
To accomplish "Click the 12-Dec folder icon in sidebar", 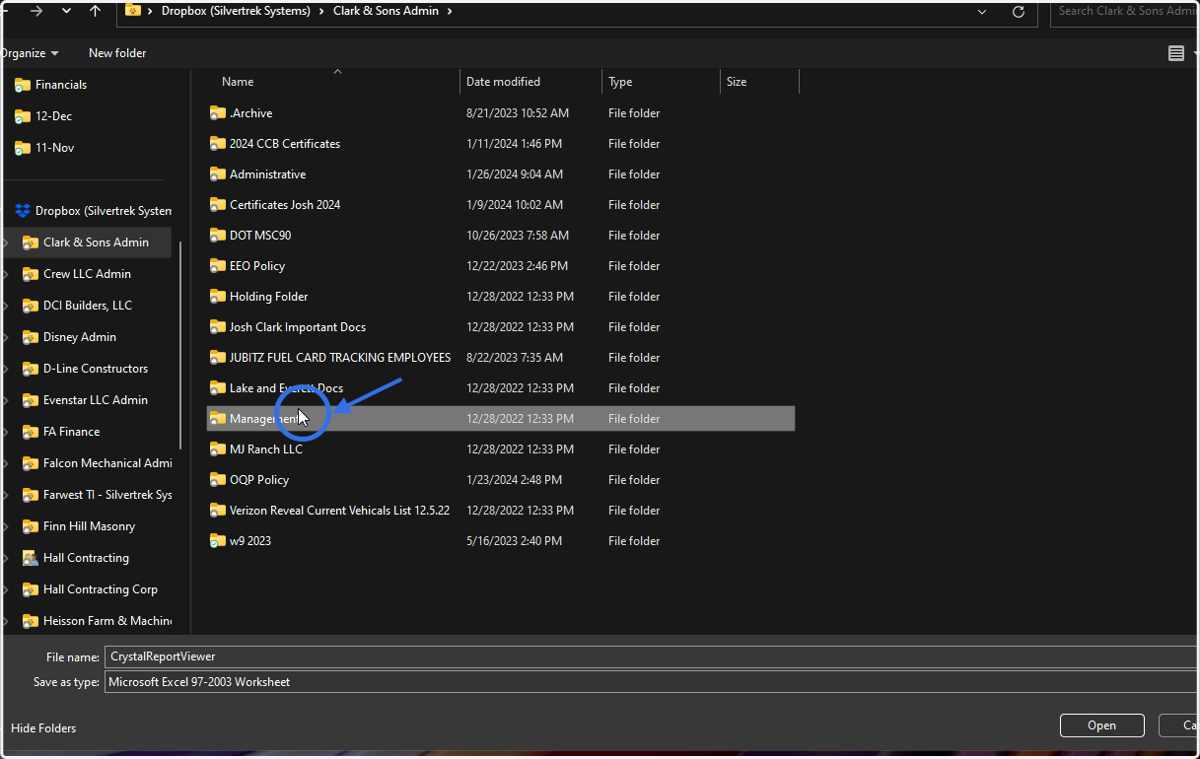I will 23,116.
